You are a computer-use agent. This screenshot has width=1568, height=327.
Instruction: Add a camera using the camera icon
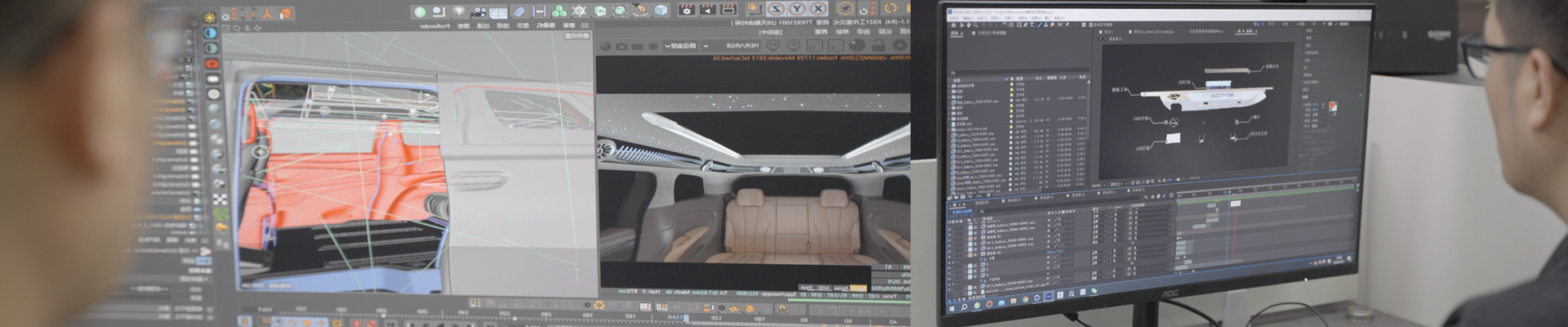[479, 12]
